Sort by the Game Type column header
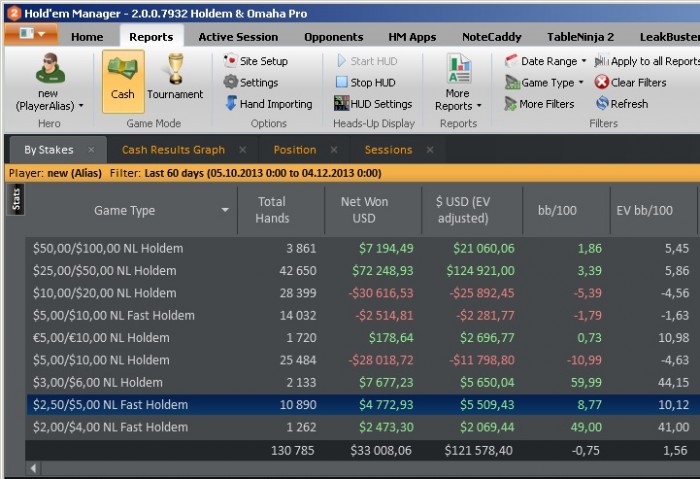The height and width of the screenshot is (479, 700). (124, 211)
